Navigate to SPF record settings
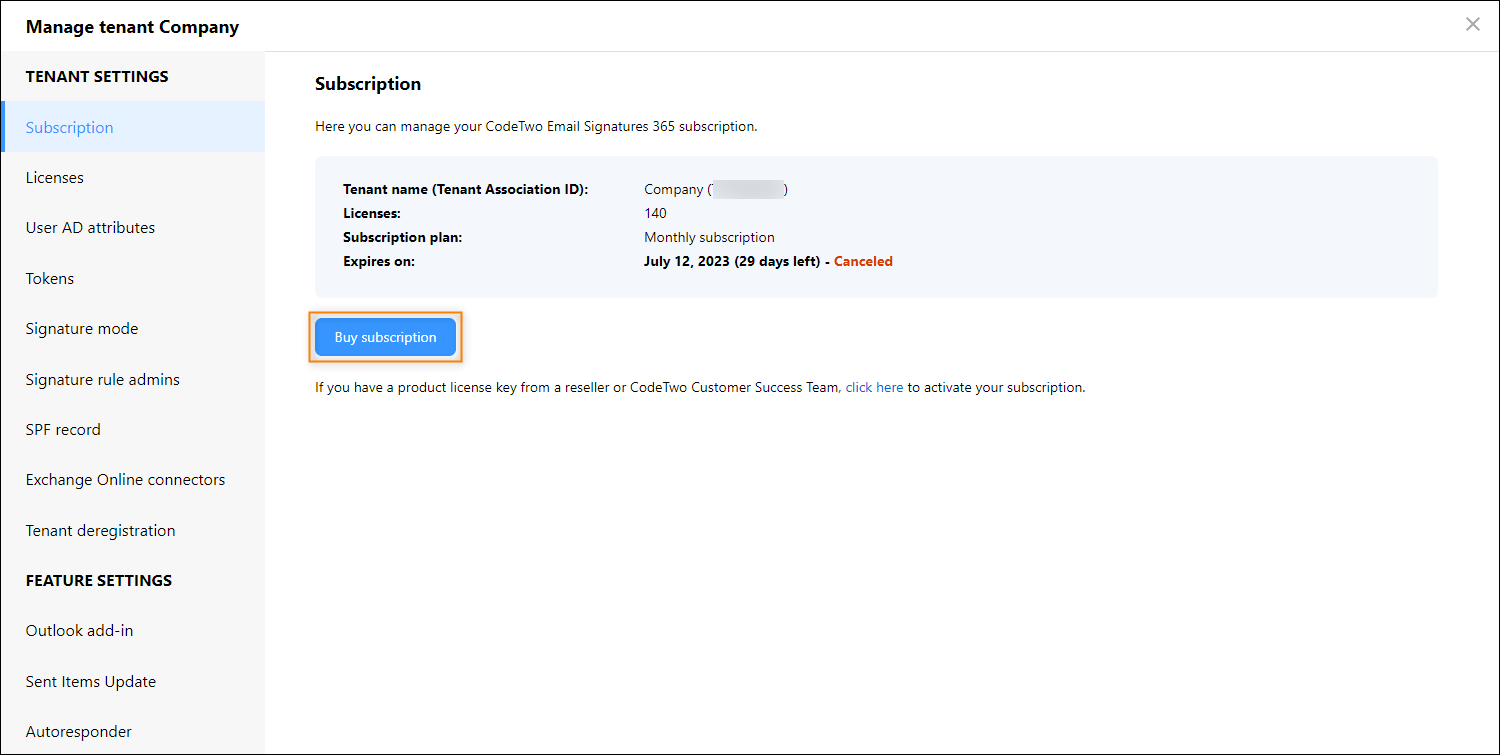Viewport: 1500px width, 755px height. point(133,429)
